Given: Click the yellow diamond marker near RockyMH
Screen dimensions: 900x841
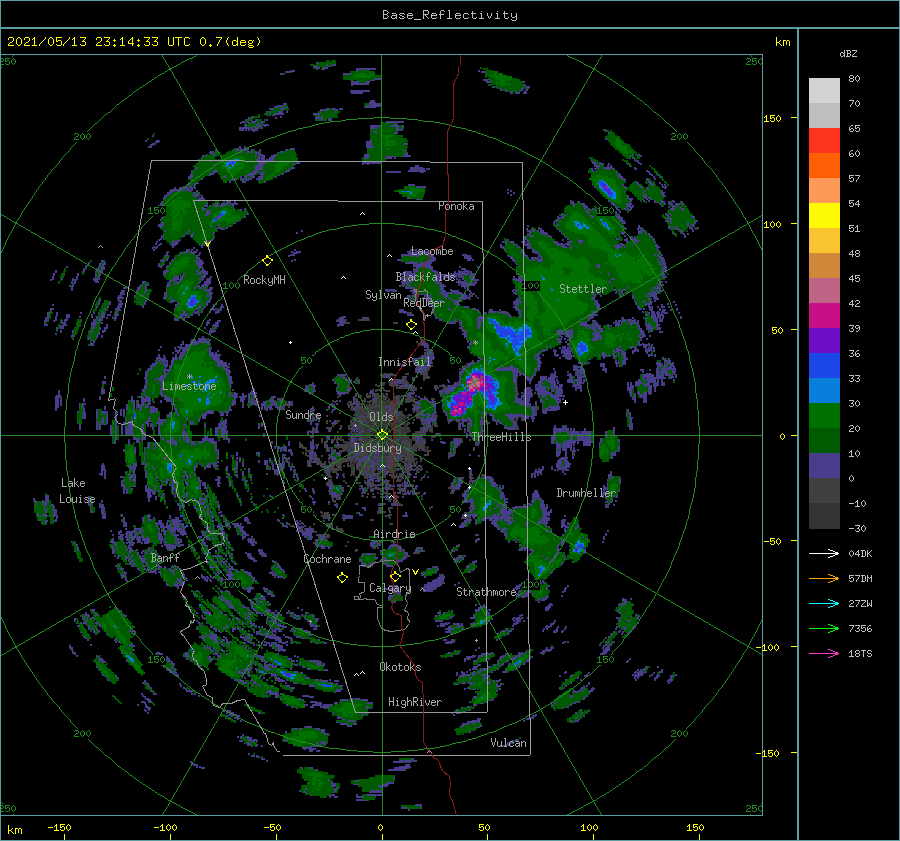Looking at the screenshot, I should pyautogui.click(x=267, y=261).
